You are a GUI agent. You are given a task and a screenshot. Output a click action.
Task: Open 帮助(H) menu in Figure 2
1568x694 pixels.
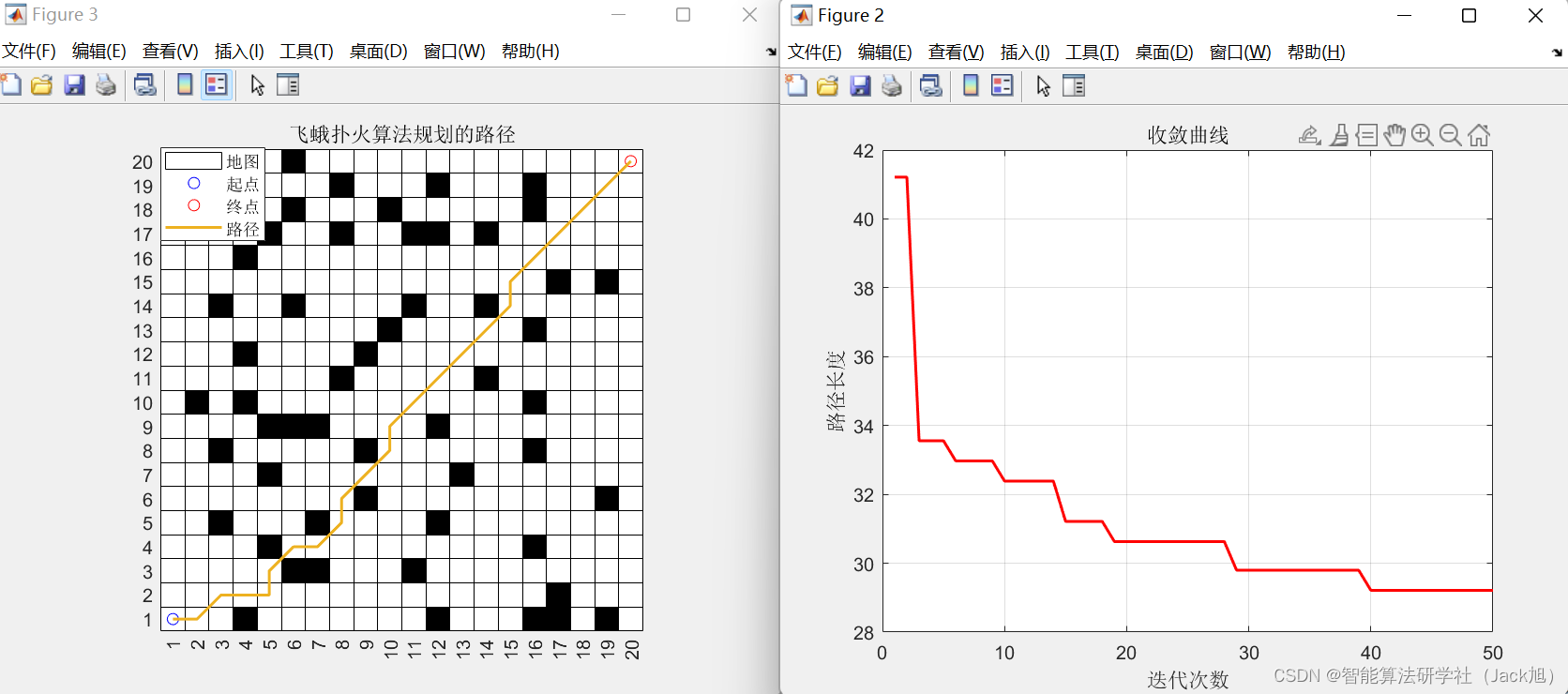click(1317, 52)
